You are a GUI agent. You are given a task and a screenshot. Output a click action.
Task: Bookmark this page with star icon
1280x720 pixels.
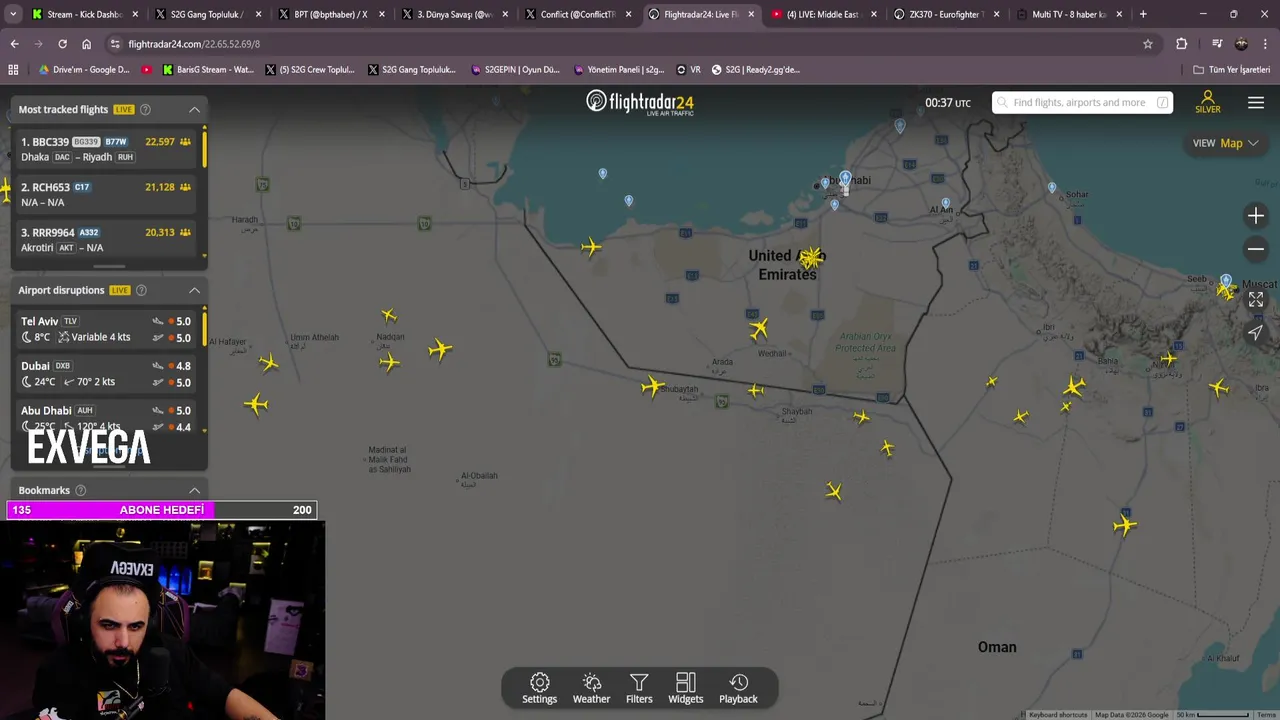[1148, 44]
